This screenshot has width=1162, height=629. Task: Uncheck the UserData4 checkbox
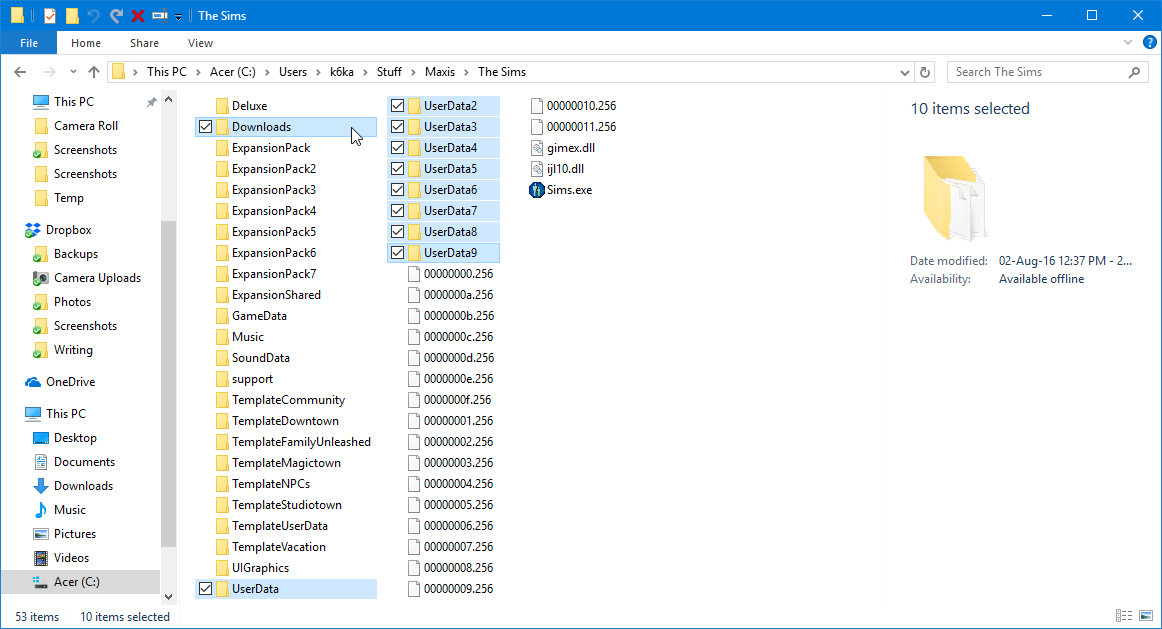[x=397, y=148]
